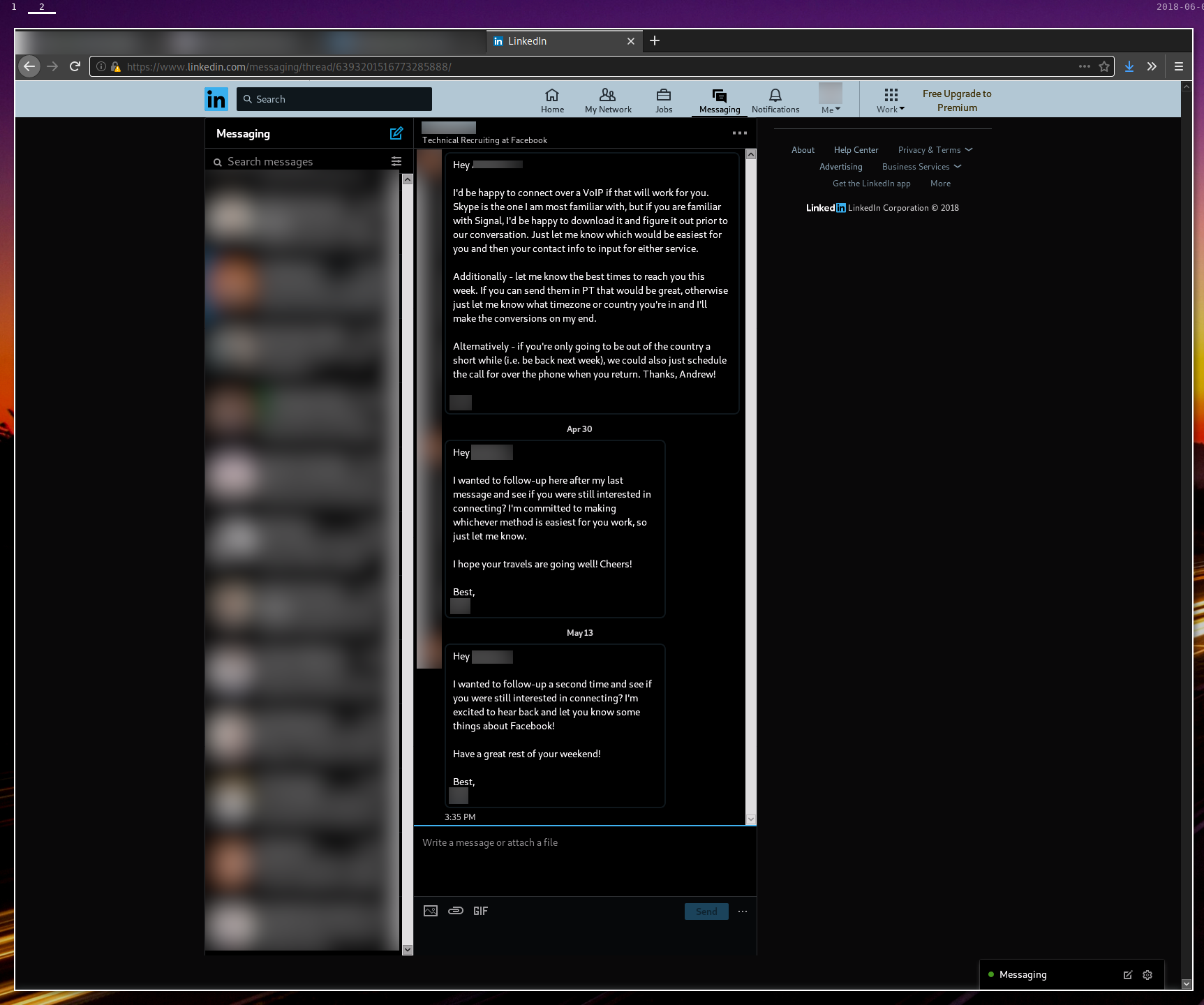Insert a GIF into the message

[x=480, y=911]
